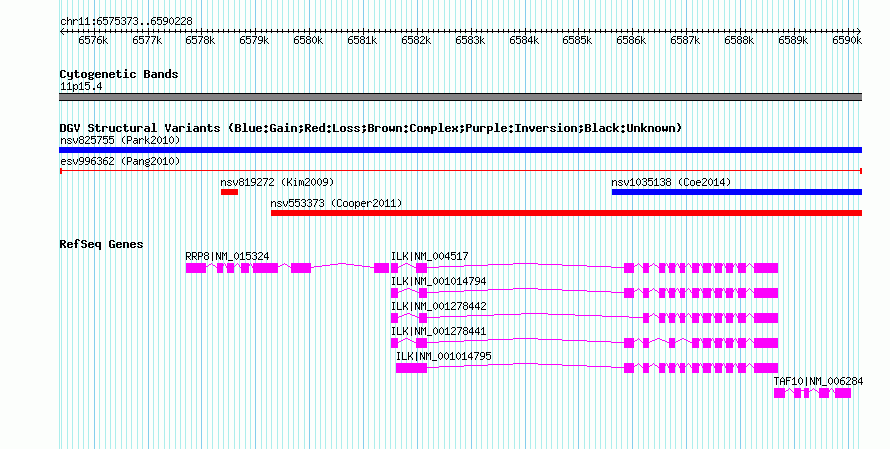Click the RRP8|NM_015324 gene label
The height and width of the screenshot is (449, 890).
pos(227,257)
